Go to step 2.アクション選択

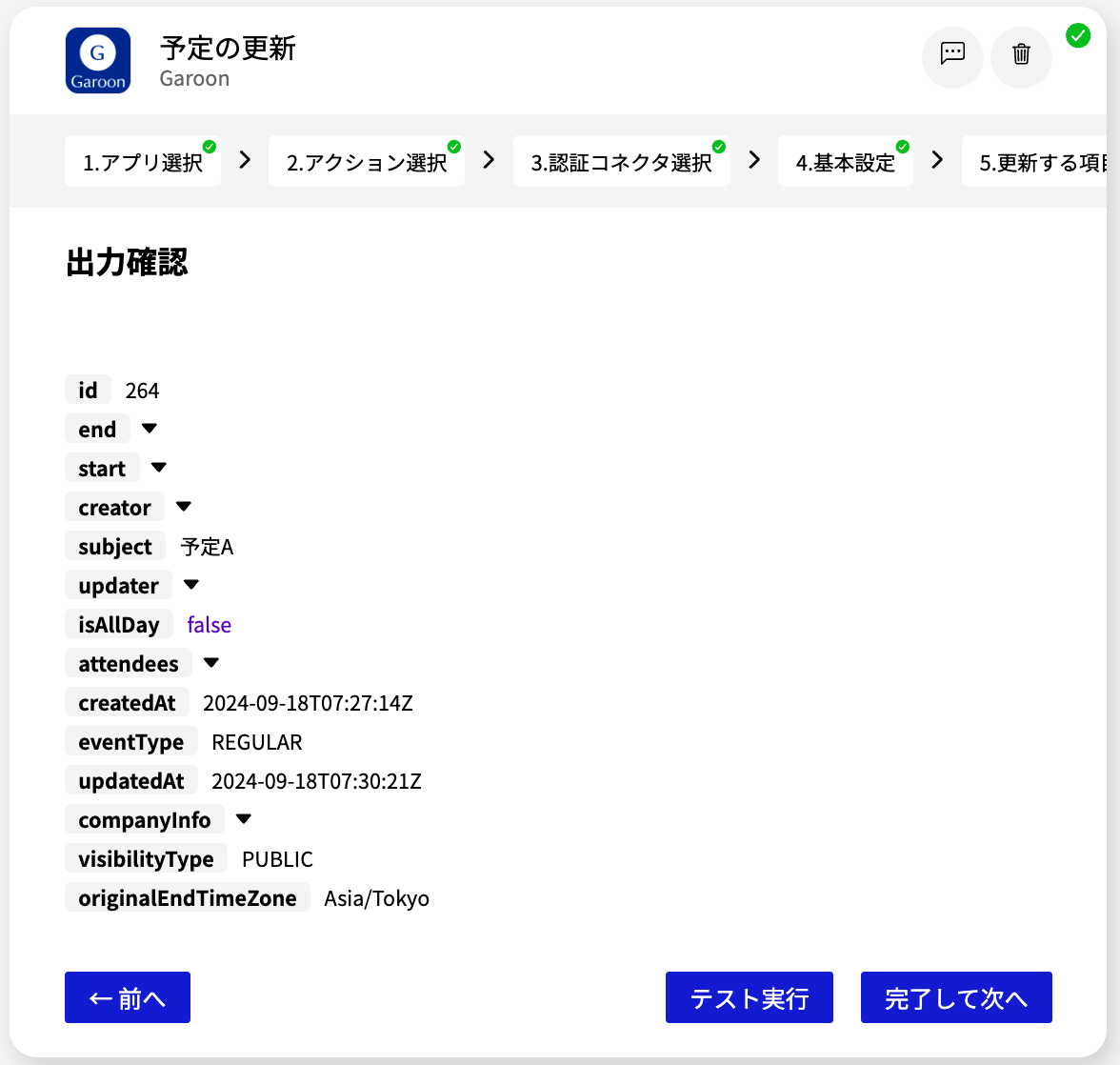click(x=367, y=161)
